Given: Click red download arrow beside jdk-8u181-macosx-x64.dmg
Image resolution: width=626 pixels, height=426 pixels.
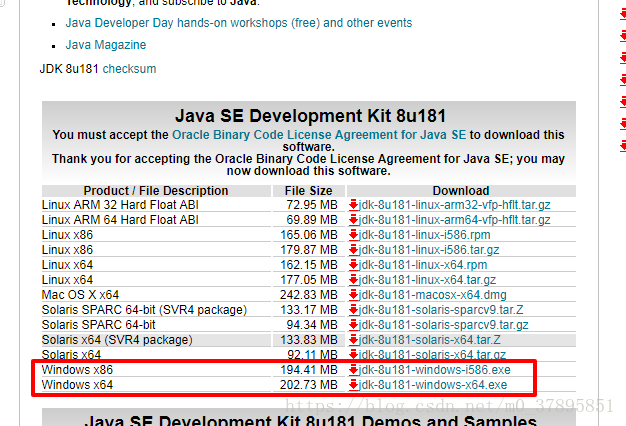Looking at the screenshot, I should coord(353,295).
